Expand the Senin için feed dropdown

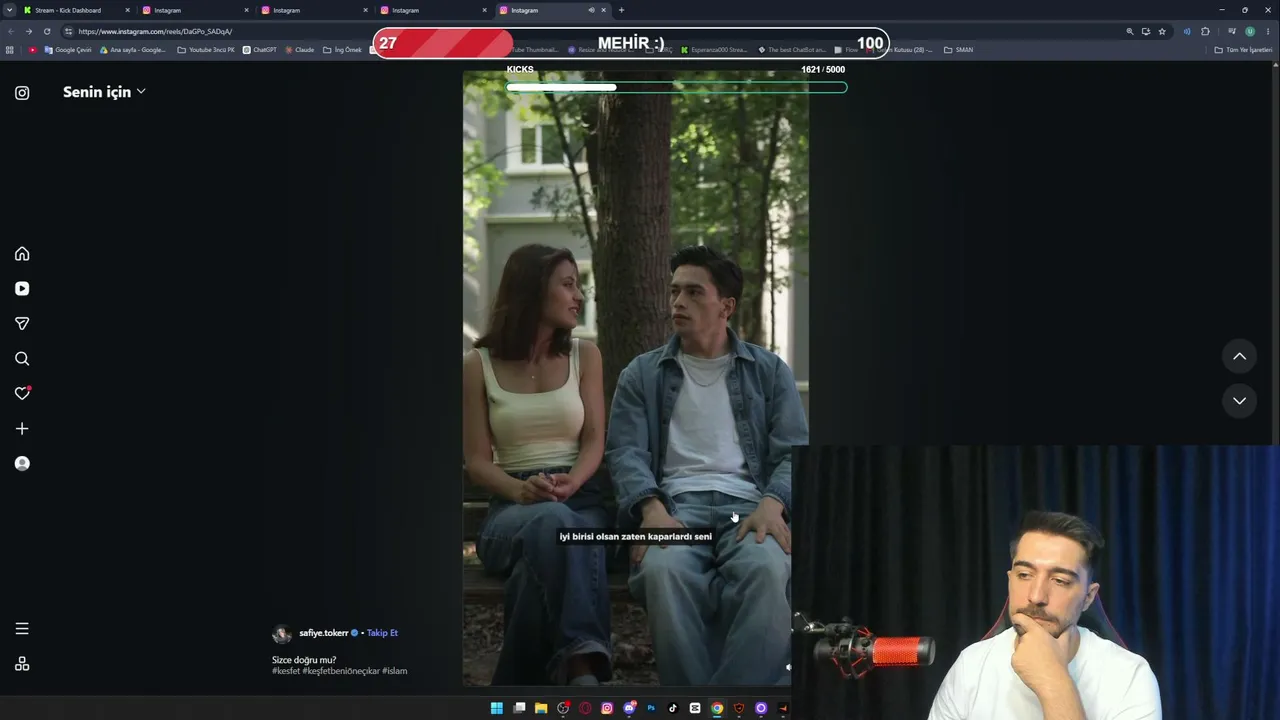(x=104, y=92)
